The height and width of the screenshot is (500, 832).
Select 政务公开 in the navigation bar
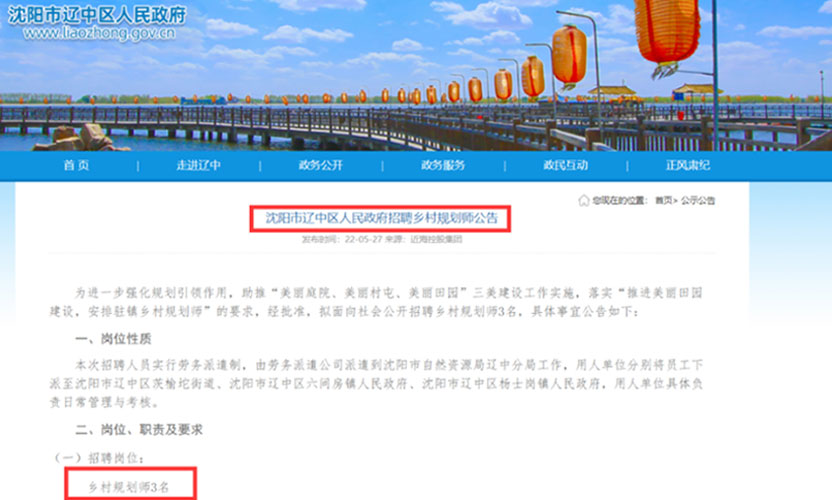(x=320, y=165)
